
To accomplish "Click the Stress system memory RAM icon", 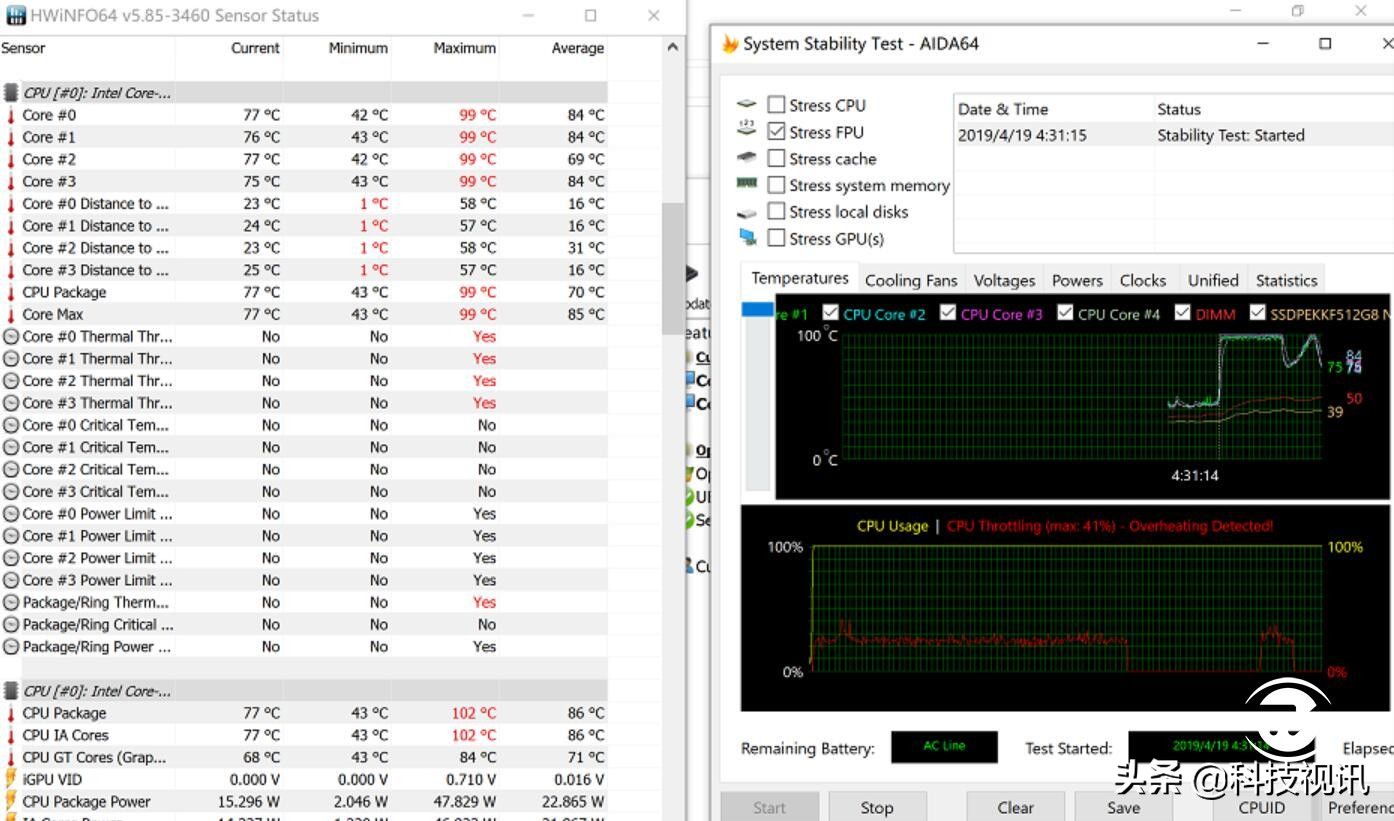I will 745,185.
